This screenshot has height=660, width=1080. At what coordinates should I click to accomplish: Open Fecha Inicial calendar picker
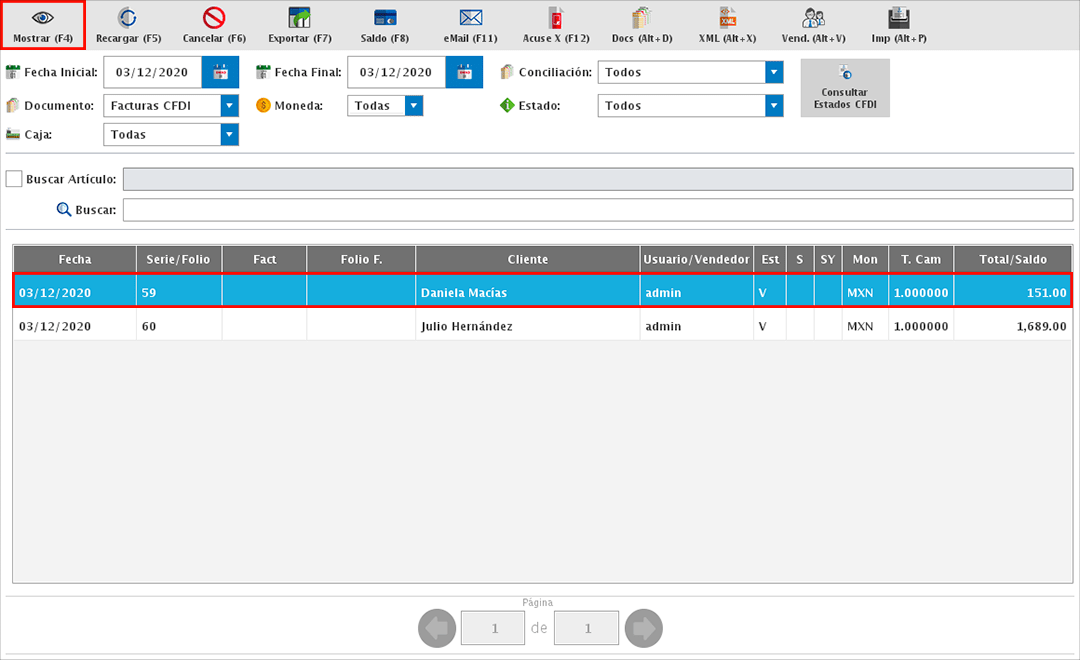tap(220, 72)
